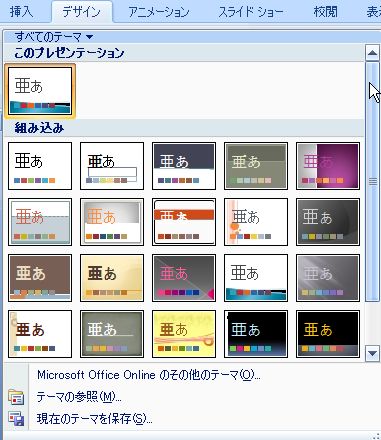381x440 pixels.
Task: Apply the magenta purple theme
Action: coord(328,166)
